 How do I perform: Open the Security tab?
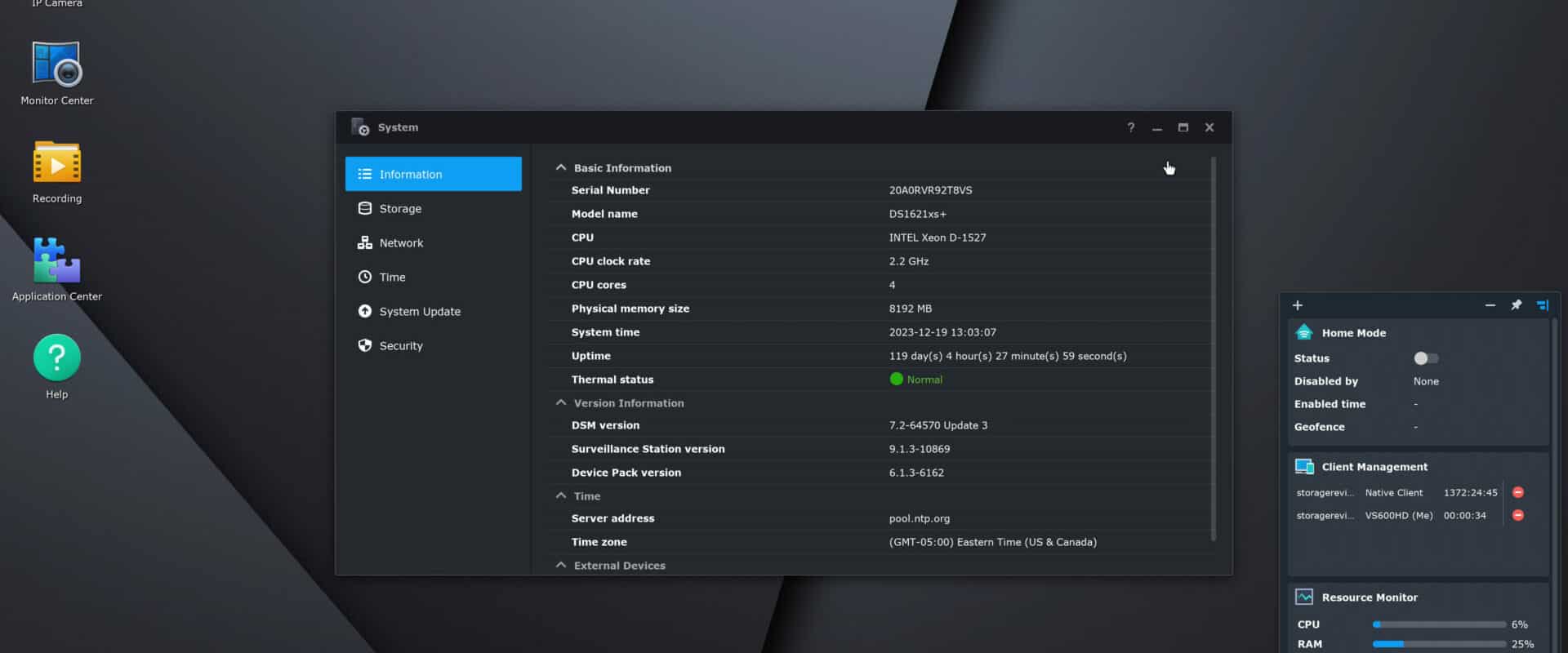coord(433,345)
